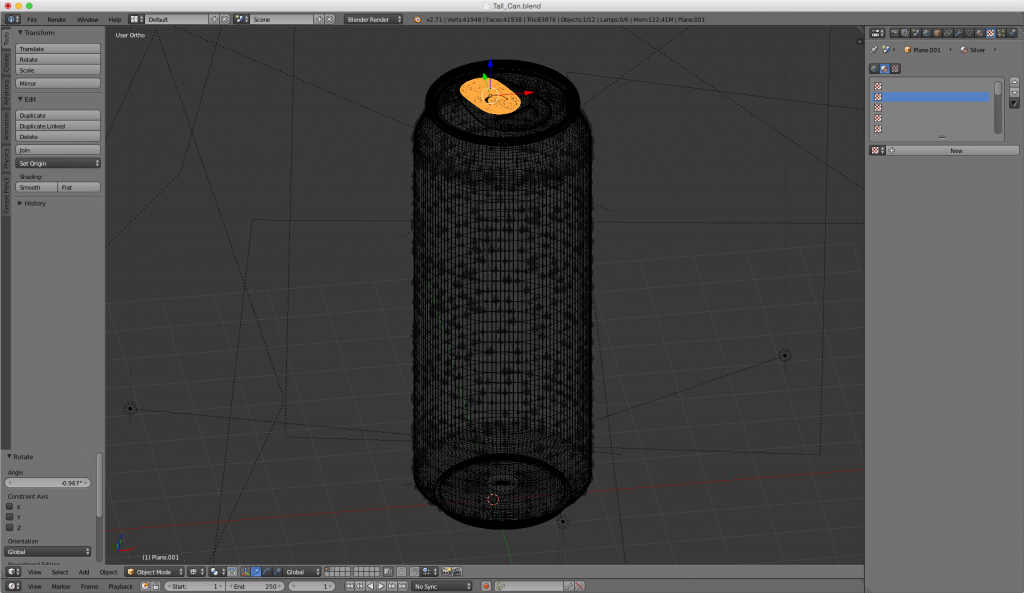Open the Render menu in the top bar
The width and height of the screenshot is (1024, 593).
click(x=57, y=19)
